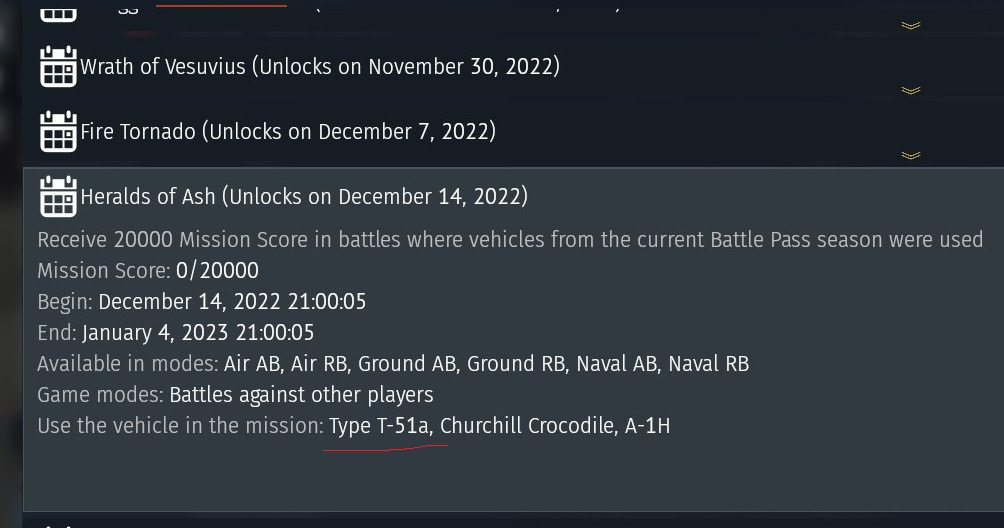The width and height of the screenshot is (1004, 528).
Task: Expand the topmost partially visible challenge chevron
Action: pos(910,26)
